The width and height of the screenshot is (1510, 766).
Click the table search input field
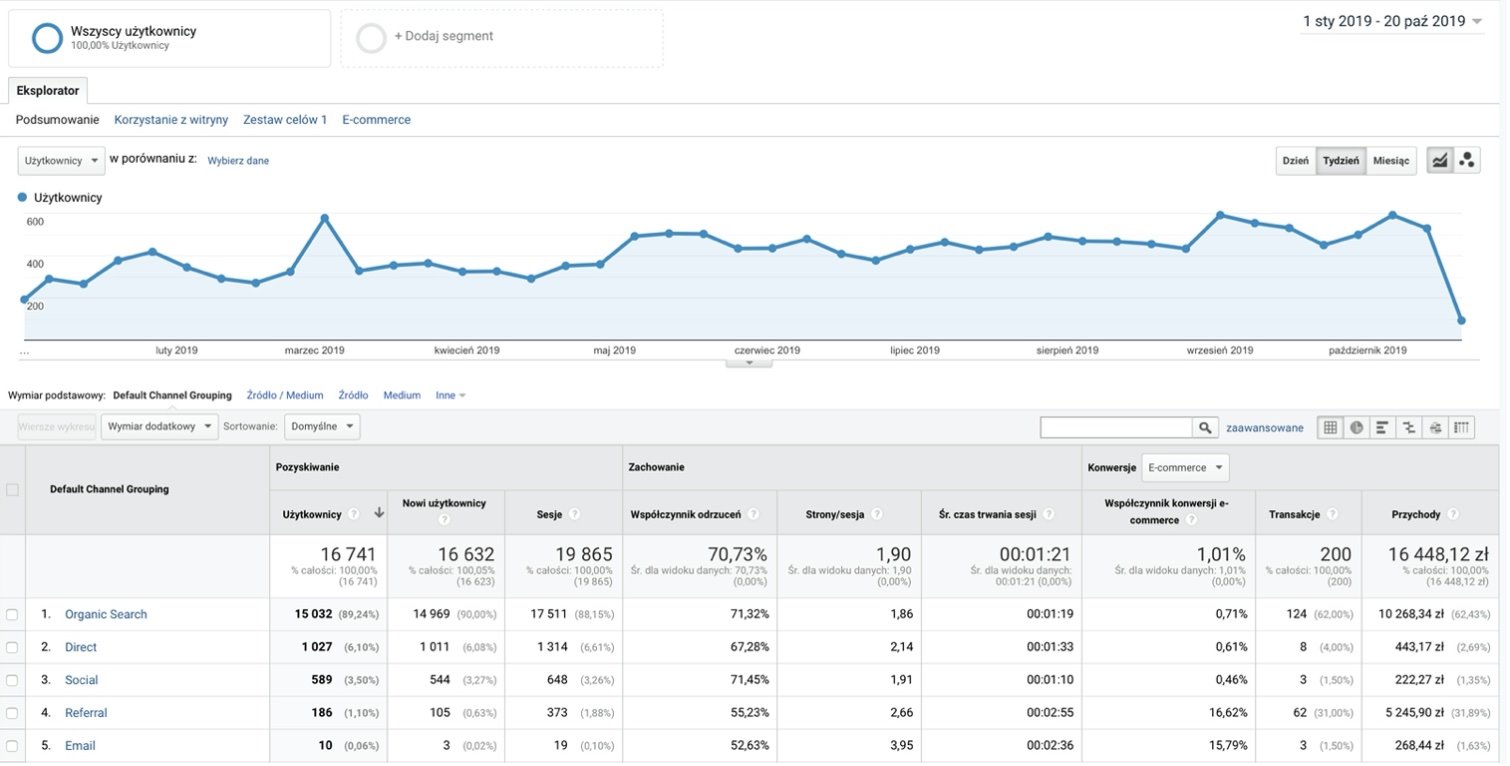(1116, 428)
